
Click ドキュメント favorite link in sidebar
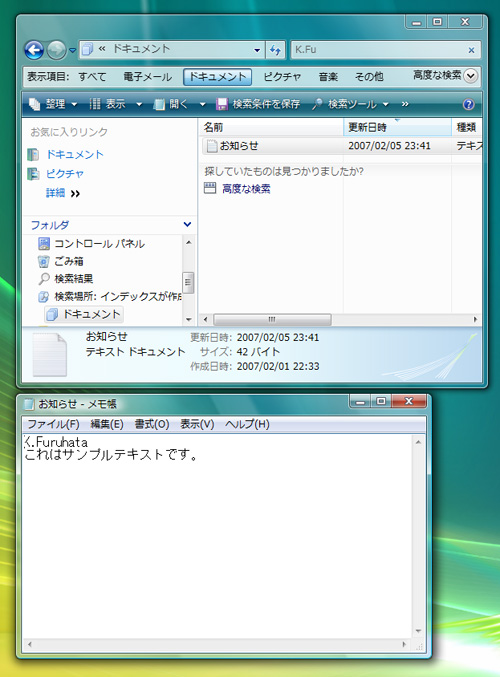point(75,155)
